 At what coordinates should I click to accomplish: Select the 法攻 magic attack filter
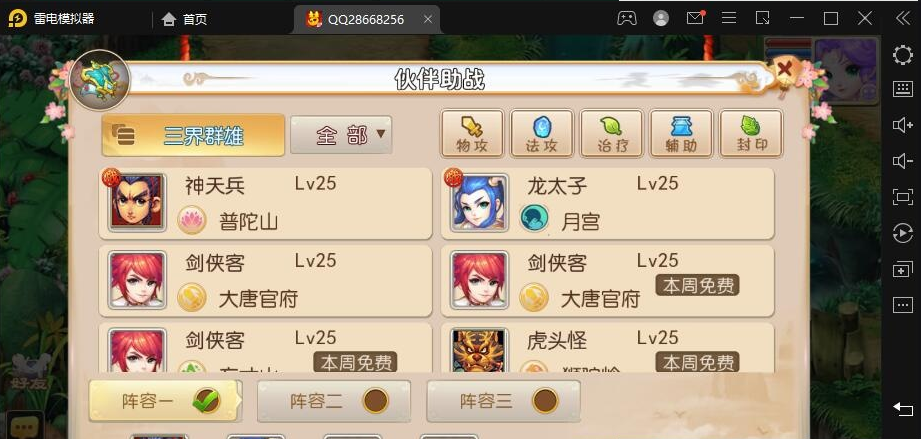click(x=542, y=134)
